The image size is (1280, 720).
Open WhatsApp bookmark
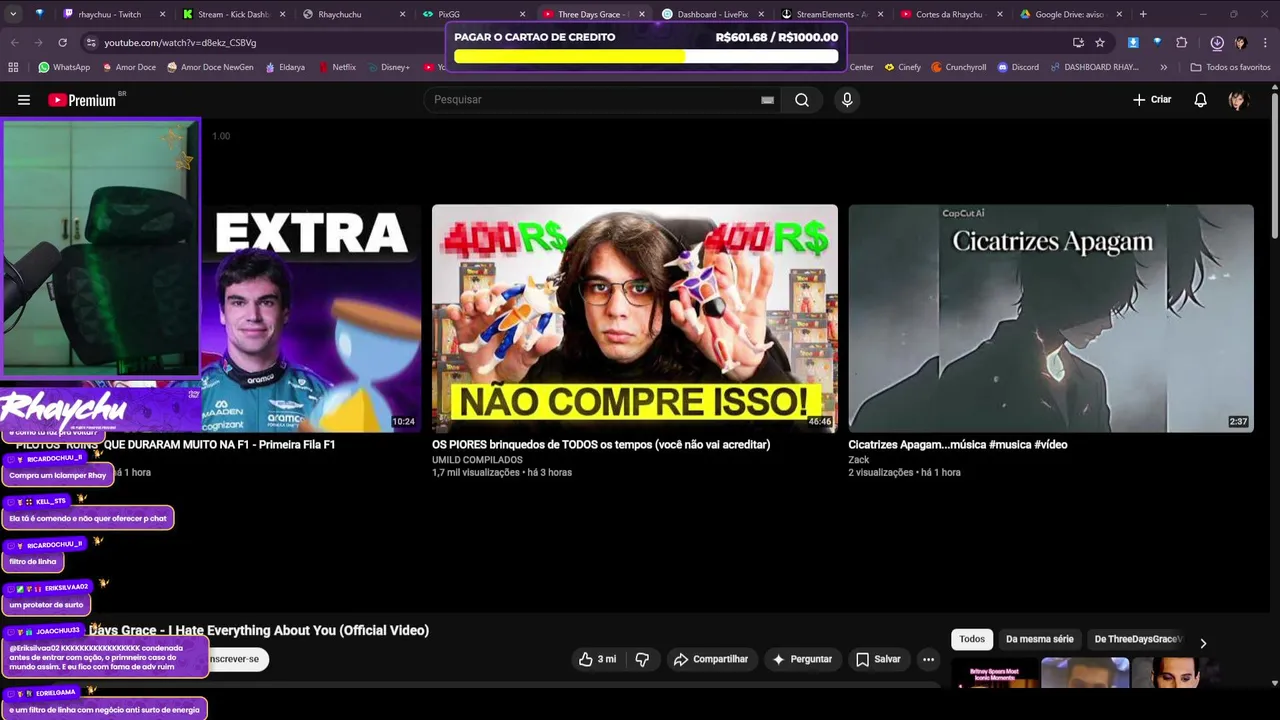64,67
